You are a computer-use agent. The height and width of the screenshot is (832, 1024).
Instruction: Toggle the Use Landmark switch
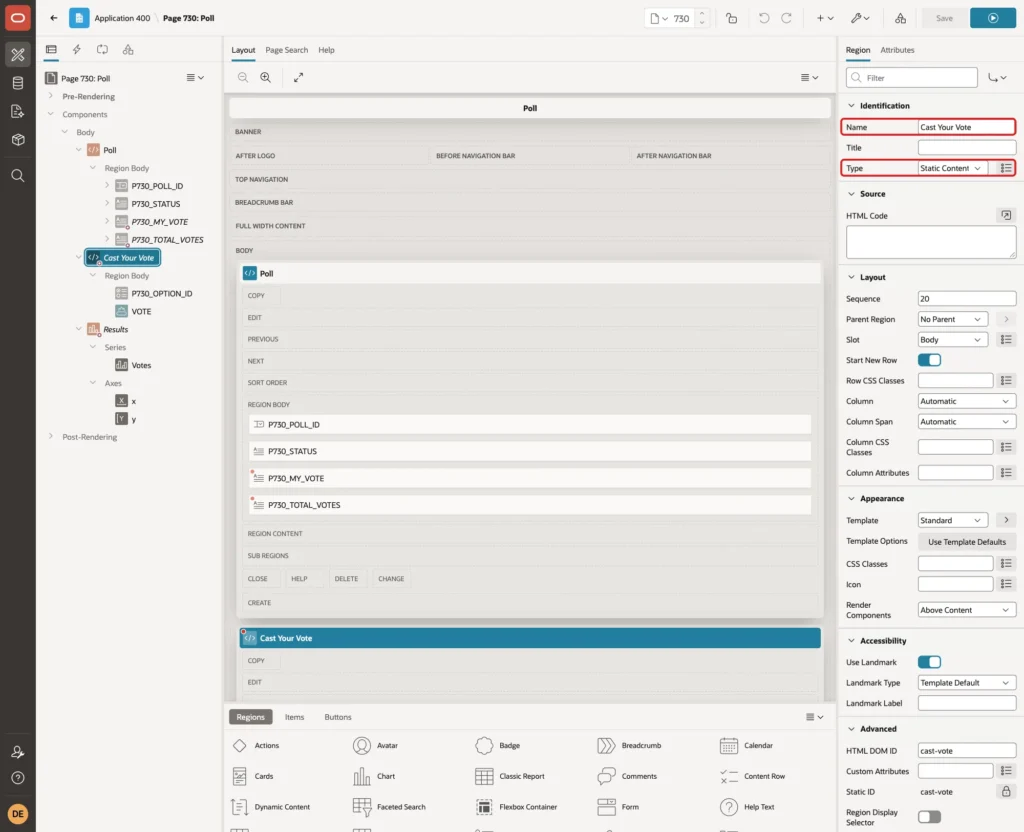[x=929, y=662]
